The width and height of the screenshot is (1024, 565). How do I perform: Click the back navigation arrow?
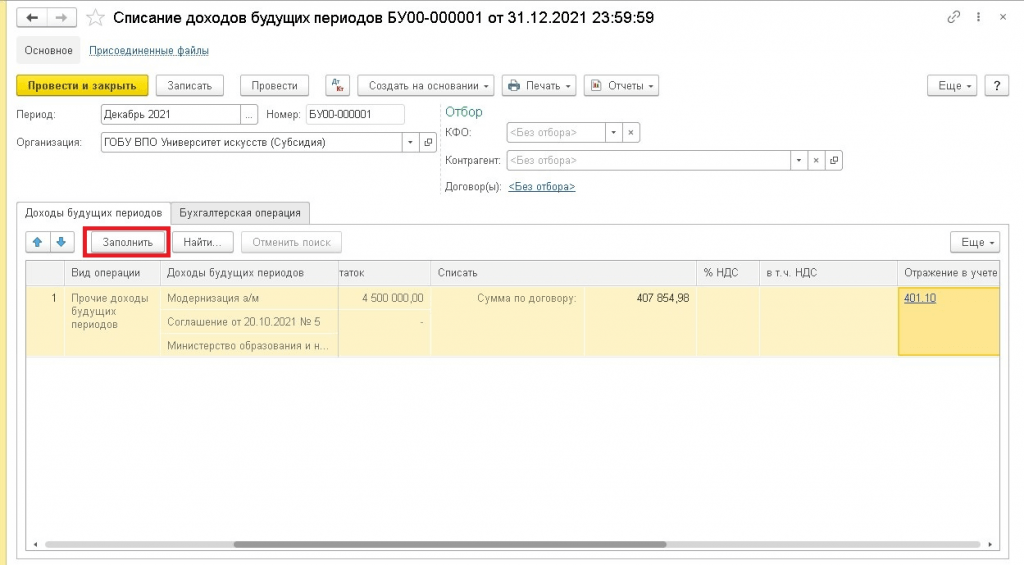pos(33,18)
